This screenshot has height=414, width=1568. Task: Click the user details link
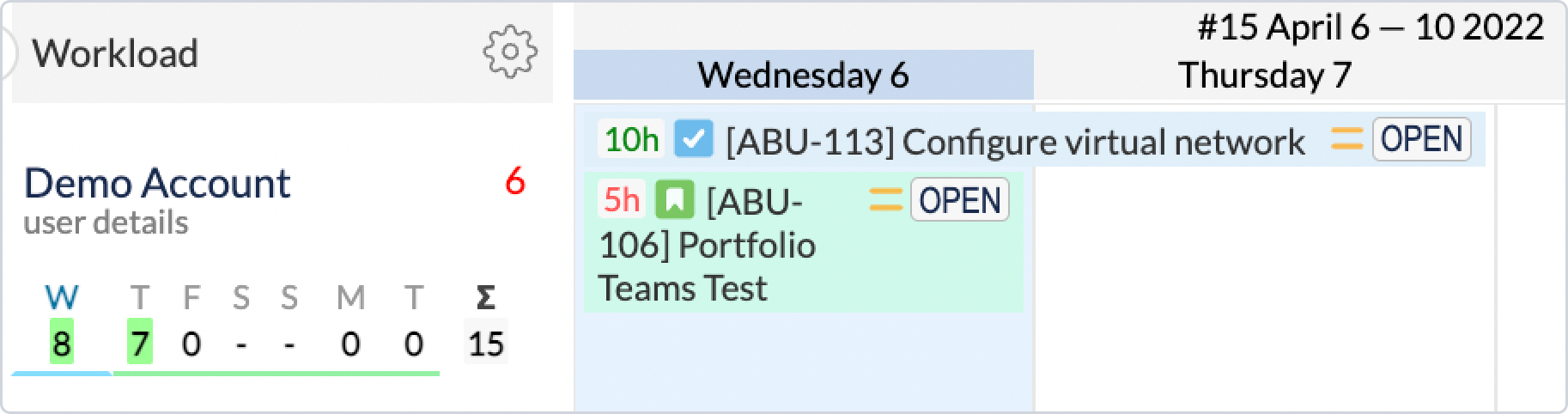tap(106, 222)
